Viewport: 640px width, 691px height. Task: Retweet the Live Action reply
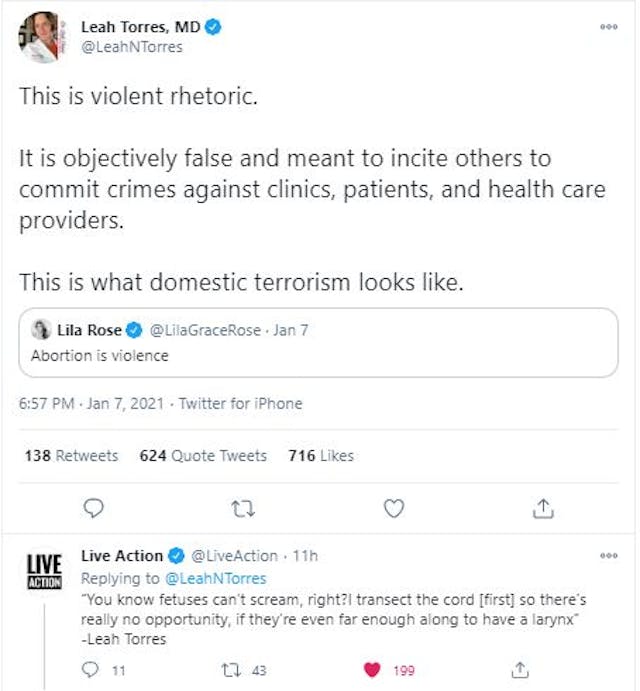pyautogui.click(x=230, y=669)
